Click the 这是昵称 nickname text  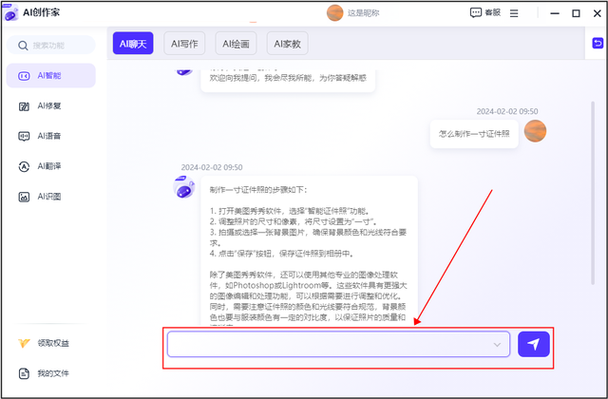tap(363, 13)
